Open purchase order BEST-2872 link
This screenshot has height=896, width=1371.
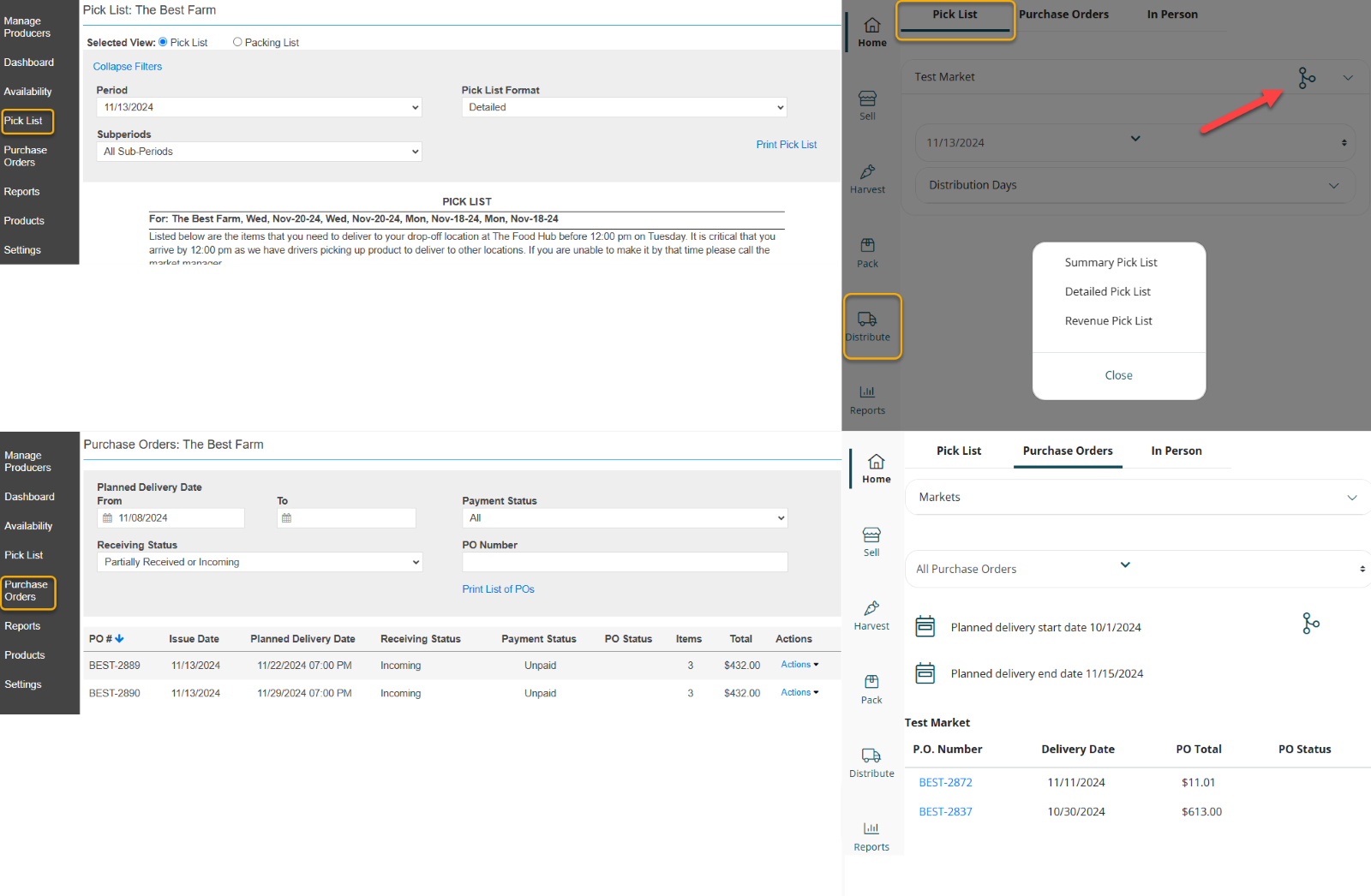coord(945,782)
